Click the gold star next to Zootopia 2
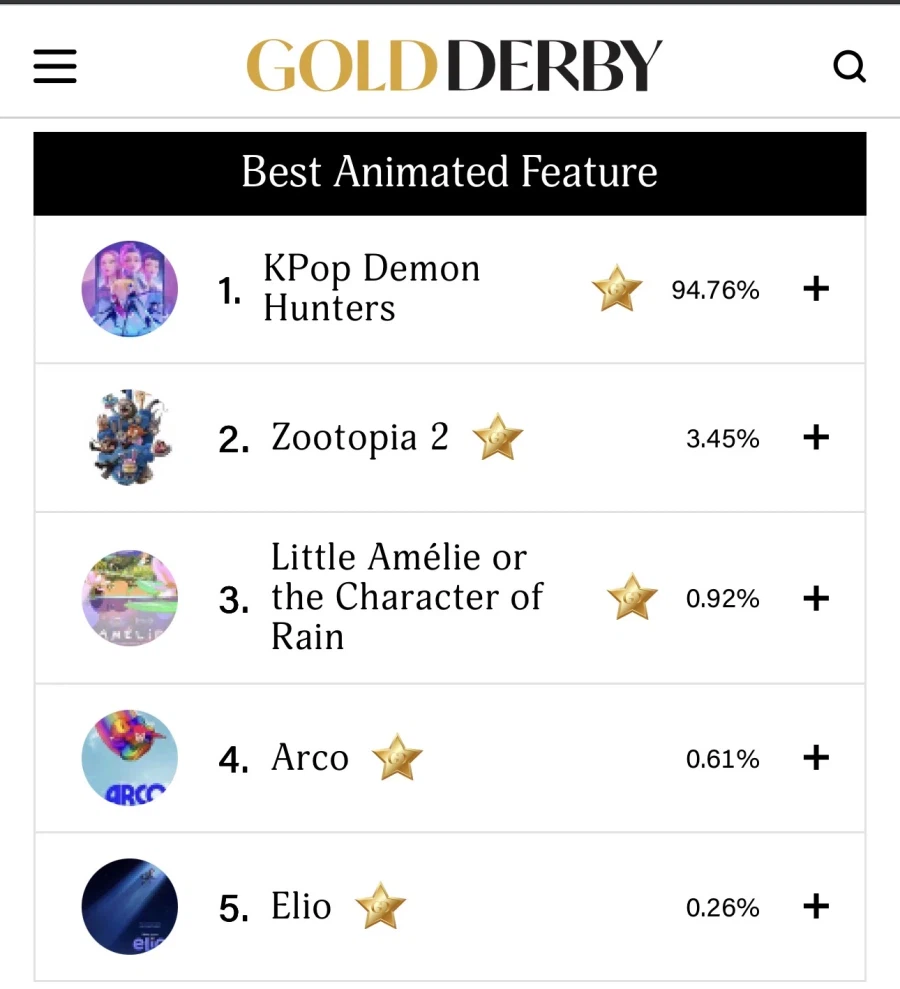The image size is (900, 989). [497, 438]
